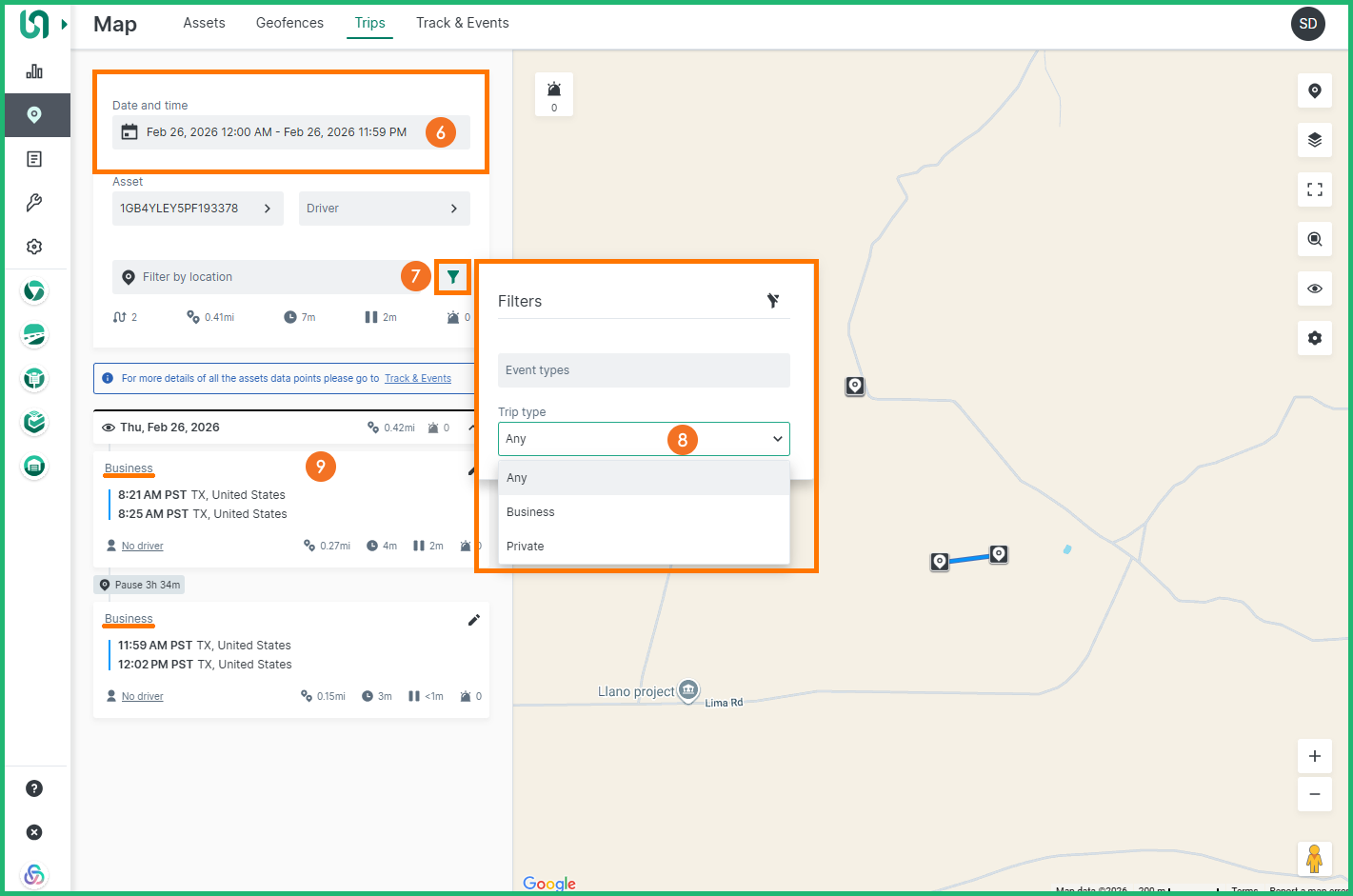This screenshot has width=1353, height=896.
Task: Clear filters with the crossed funnel icon
Action: click(773, 301)
